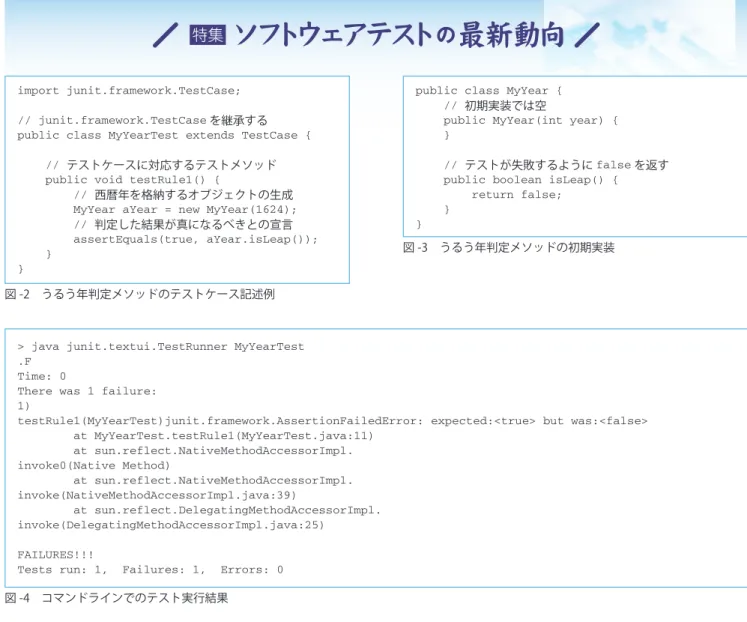Click line 'public void testRule1() {'
Viewport: 747px width, 622px height.
pyautogui.click(x=133, y=180)
